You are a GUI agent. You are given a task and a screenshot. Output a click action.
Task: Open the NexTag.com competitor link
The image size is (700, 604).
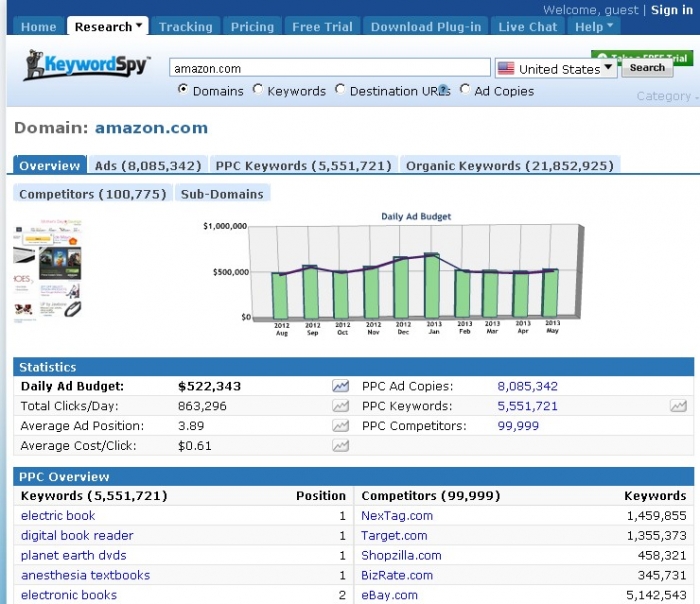[x=397, y=516]
